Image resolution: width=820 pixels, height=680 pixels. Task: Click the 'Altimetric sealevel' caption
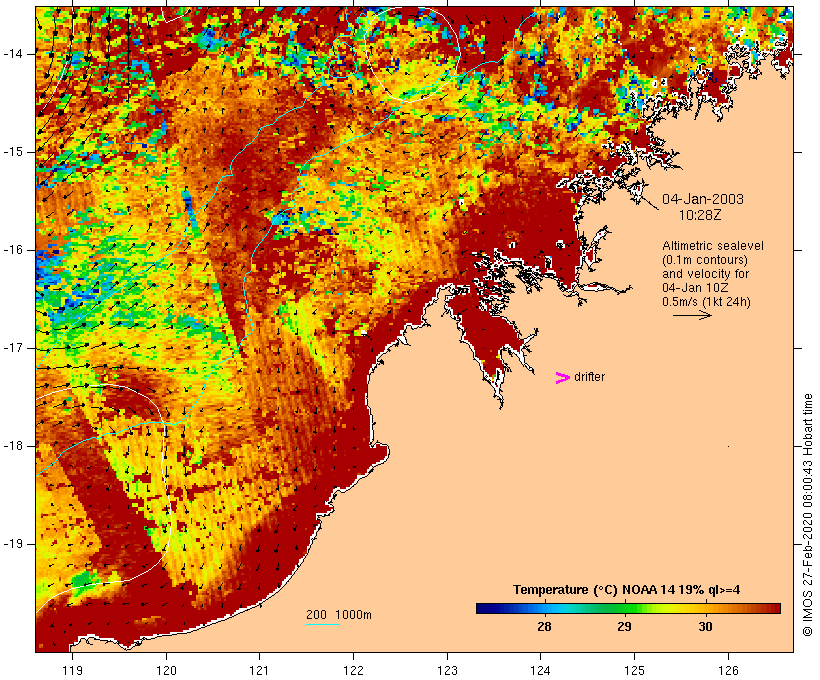pyautogui.click(x=713, y=246)
